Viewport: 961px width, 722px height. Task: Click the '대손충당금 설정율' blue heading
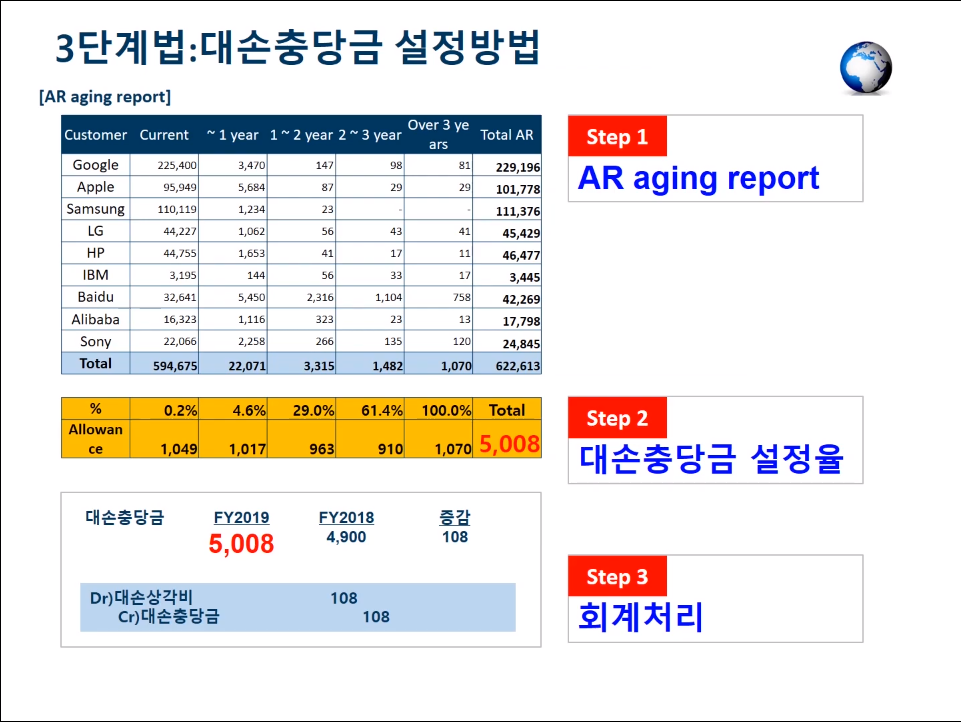(x=711, y=458)
